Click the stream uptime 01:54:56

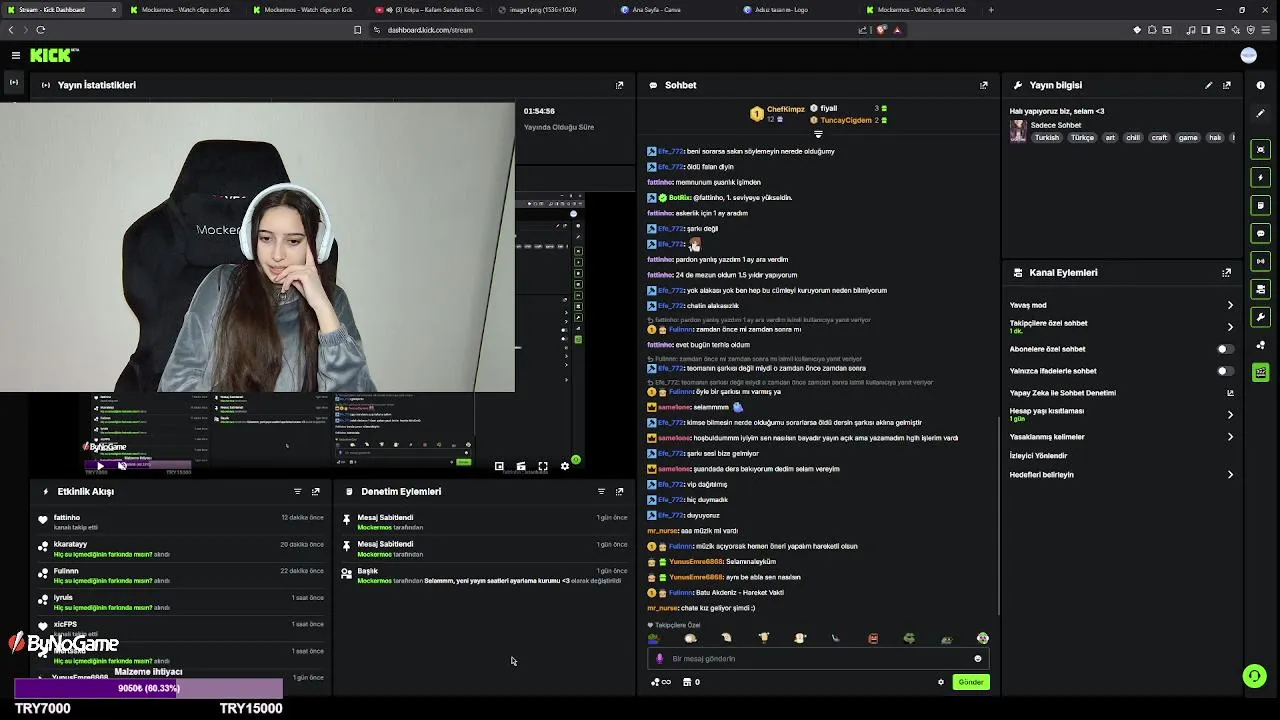tap(539, 111)
